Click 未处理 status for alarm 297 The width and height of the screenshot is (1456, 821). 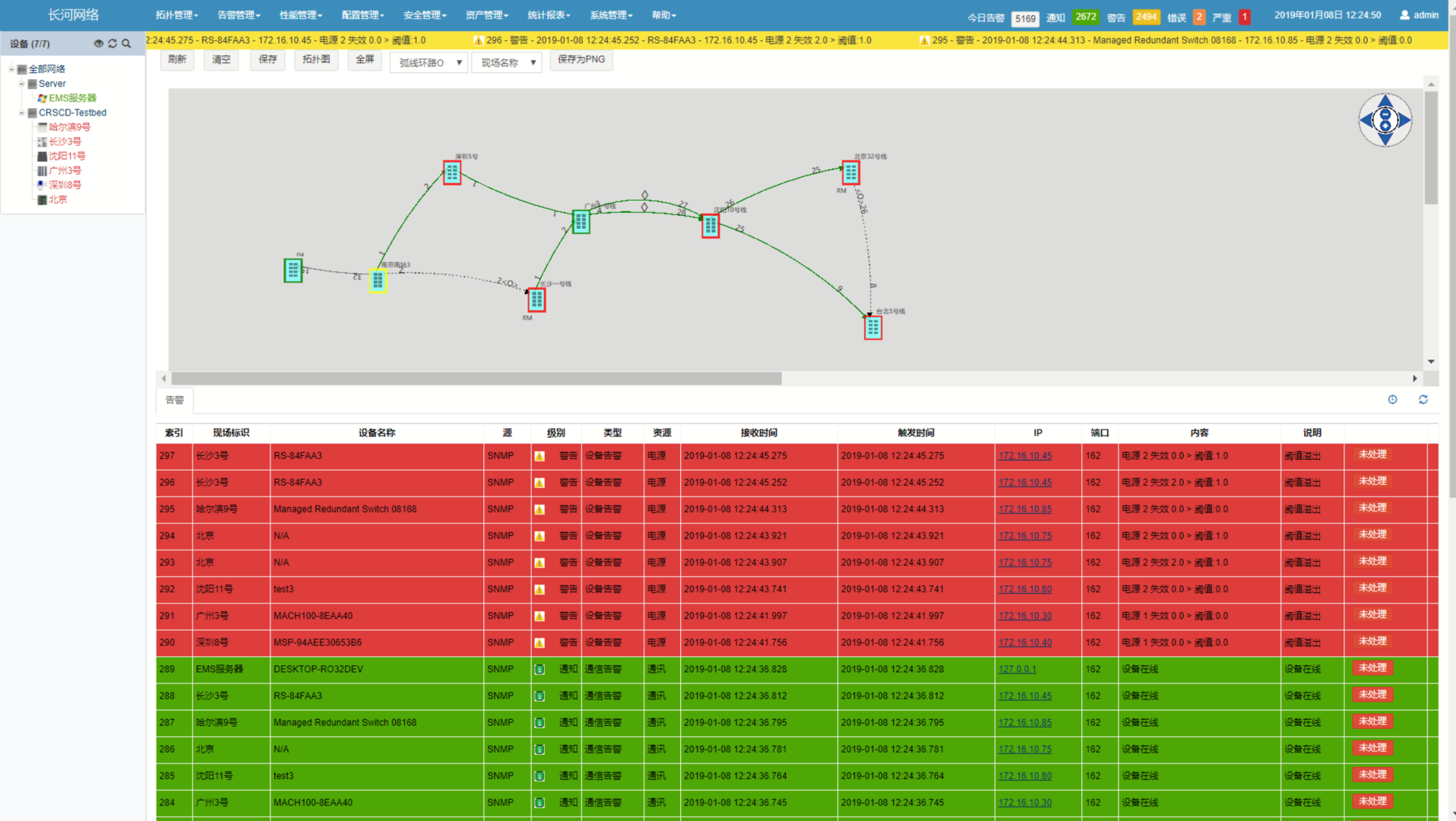(x=1372, y=455)
